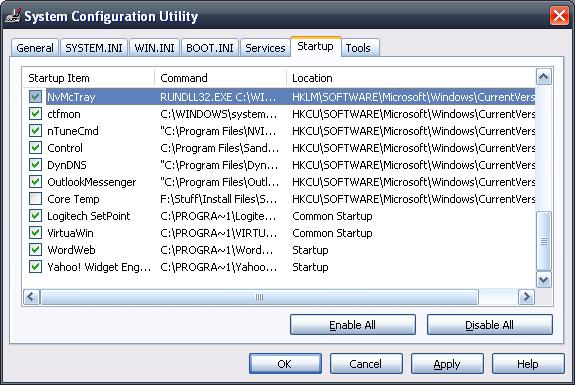Open the Services tab
The image size is (575, 385).
pyautogui.click(x=265, y=48)
